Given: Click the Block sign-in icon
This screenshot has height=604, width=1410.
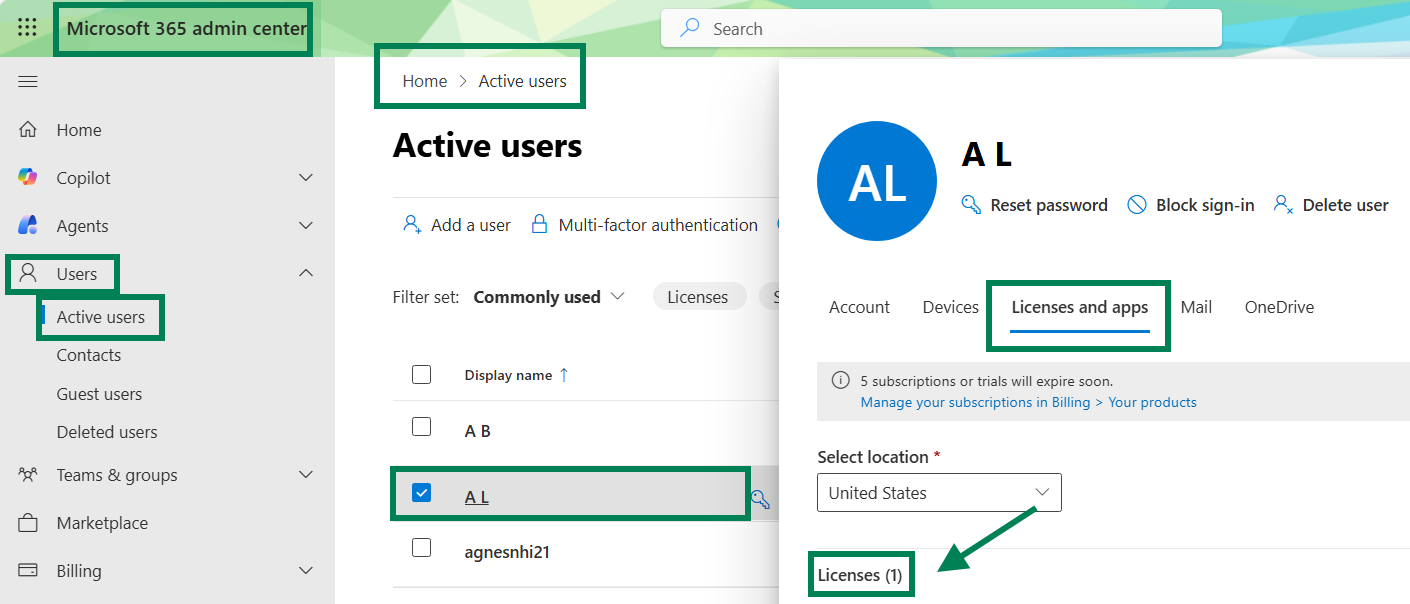Looking at the screenshot, I should [1137, 204].
